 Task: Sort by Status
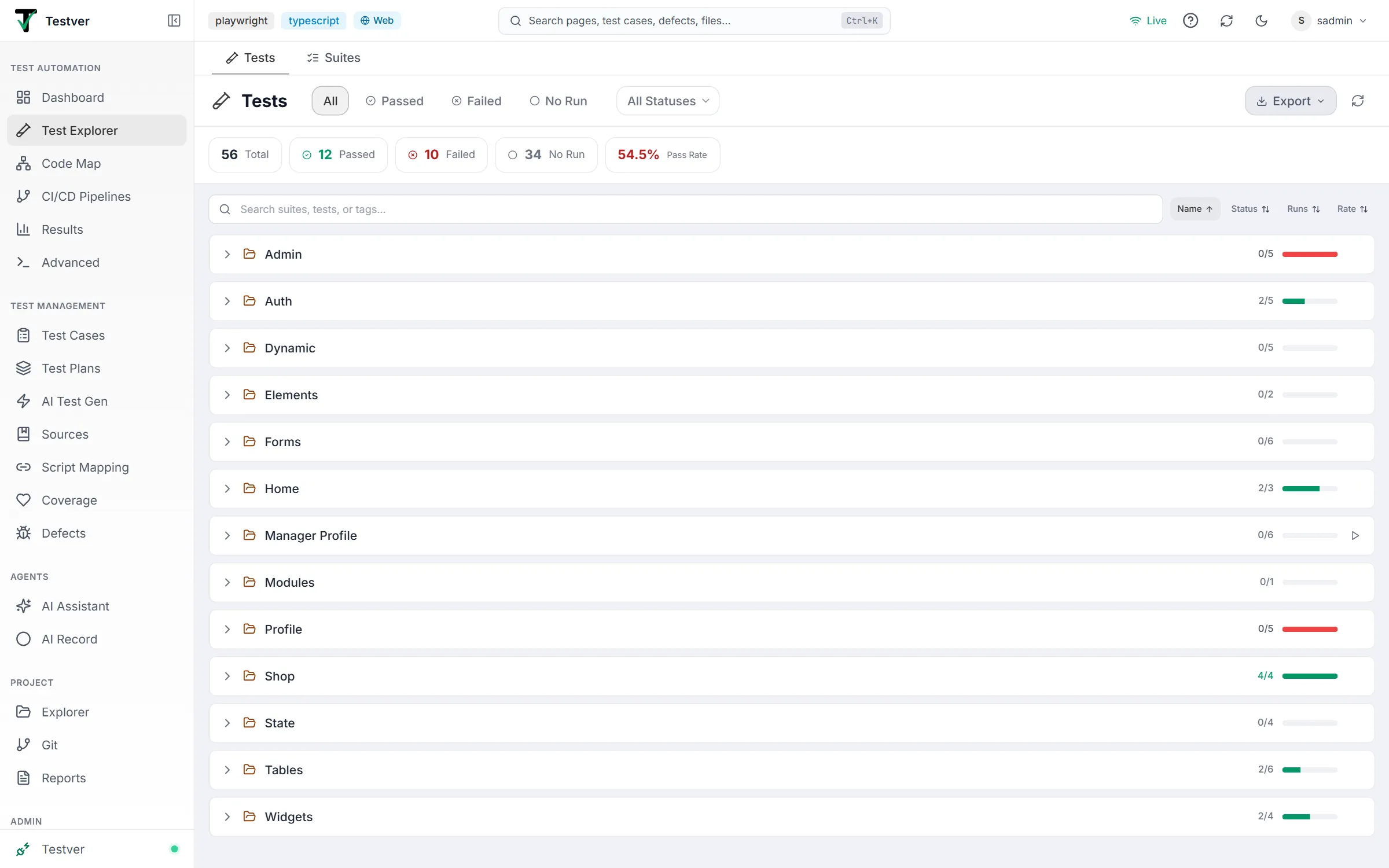point(1250,209)
